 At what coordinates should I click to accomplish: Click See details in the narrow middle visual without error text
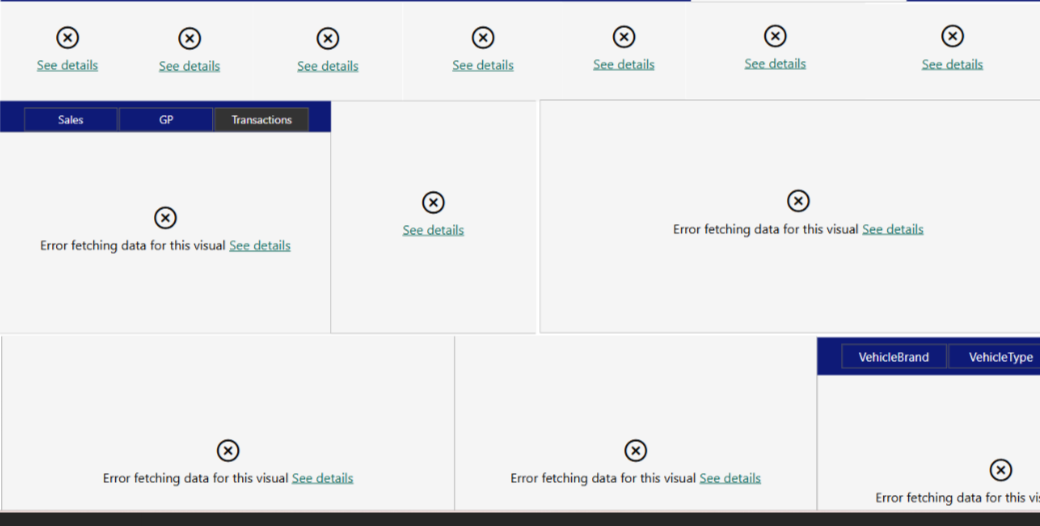pyautogui.click(x=433, y=230)
